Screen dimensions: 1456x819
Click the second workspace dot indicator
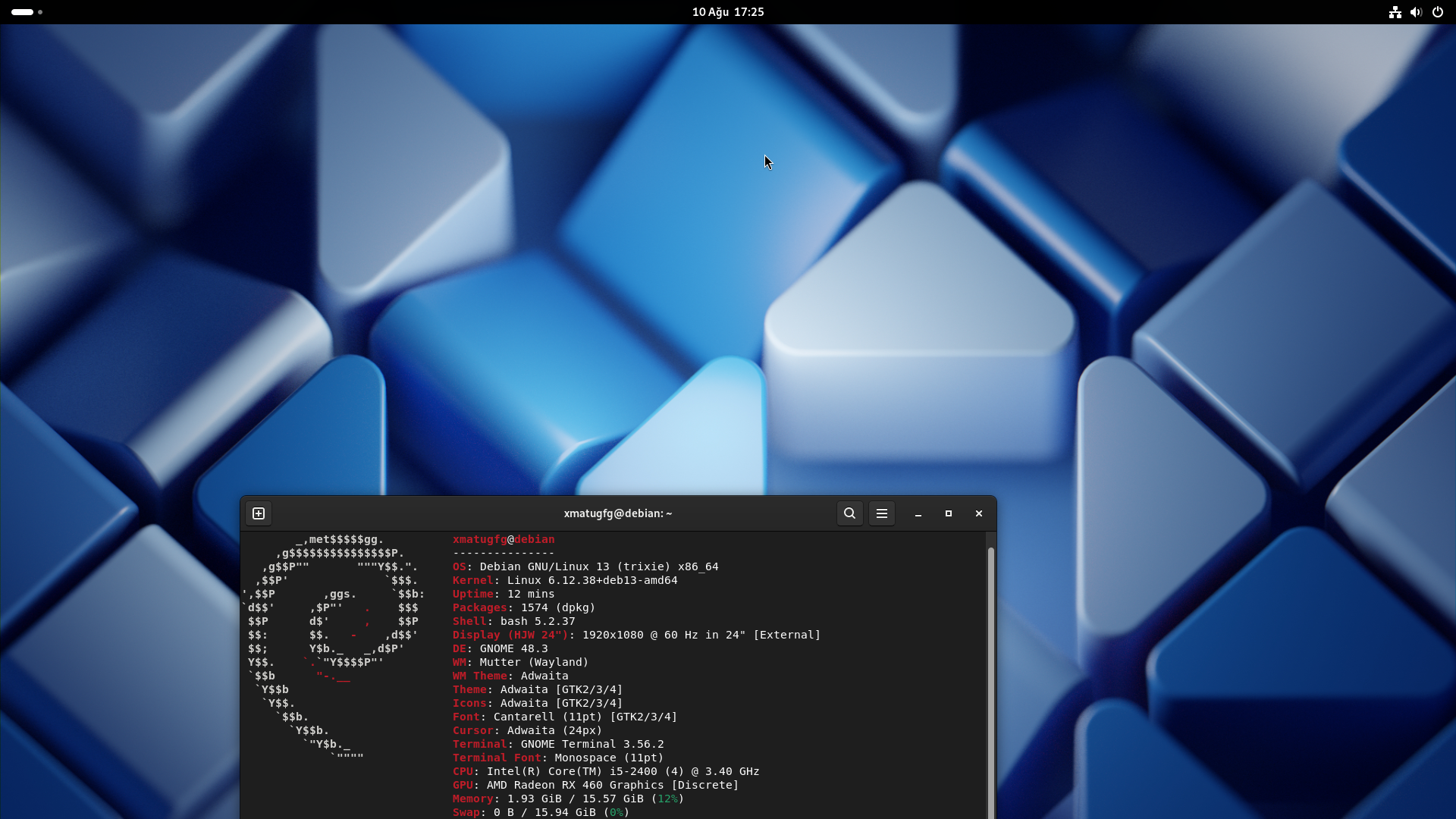click(x=40, y=12)
